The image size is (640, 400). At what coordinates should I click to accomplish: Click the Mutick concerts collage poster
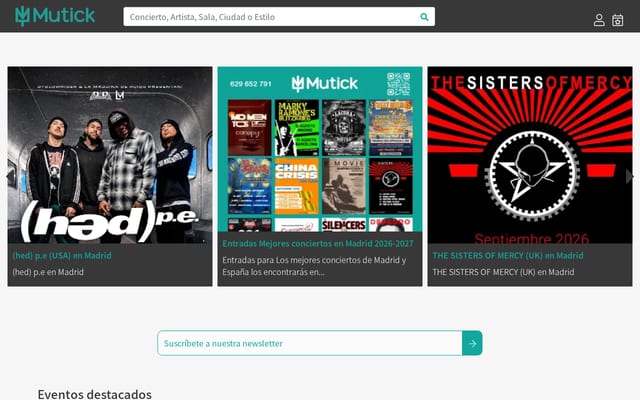click(320, 149)
